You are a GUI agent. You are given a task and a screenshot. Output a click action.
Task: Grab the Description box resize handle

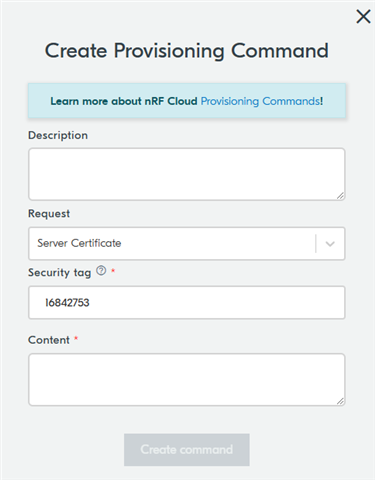(340, 196)
